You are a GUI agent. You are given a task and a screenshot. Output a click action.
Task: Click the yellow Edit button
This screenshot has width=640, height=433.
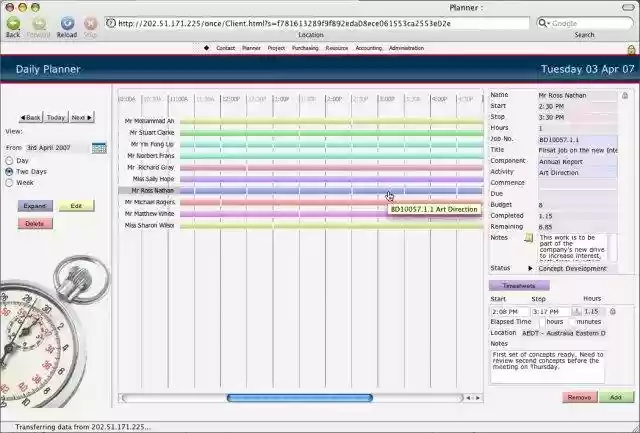point(76,206)
